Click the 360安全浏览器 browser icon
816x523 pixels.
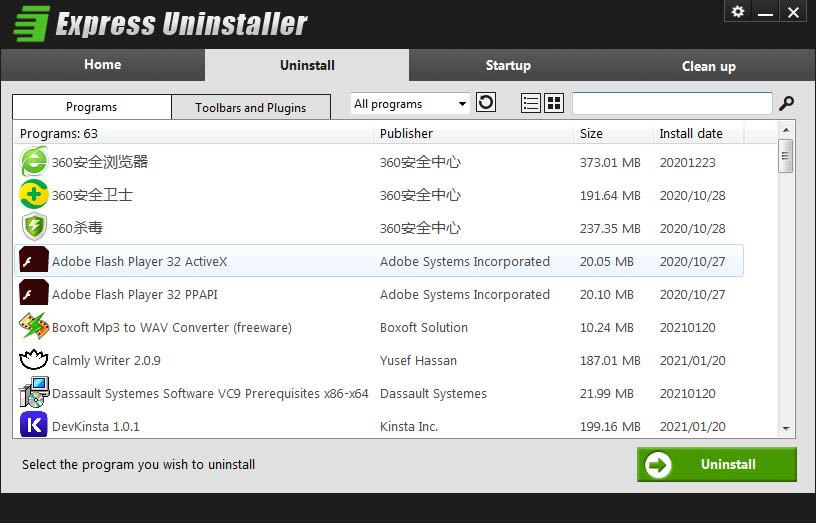tap(34, 161)
